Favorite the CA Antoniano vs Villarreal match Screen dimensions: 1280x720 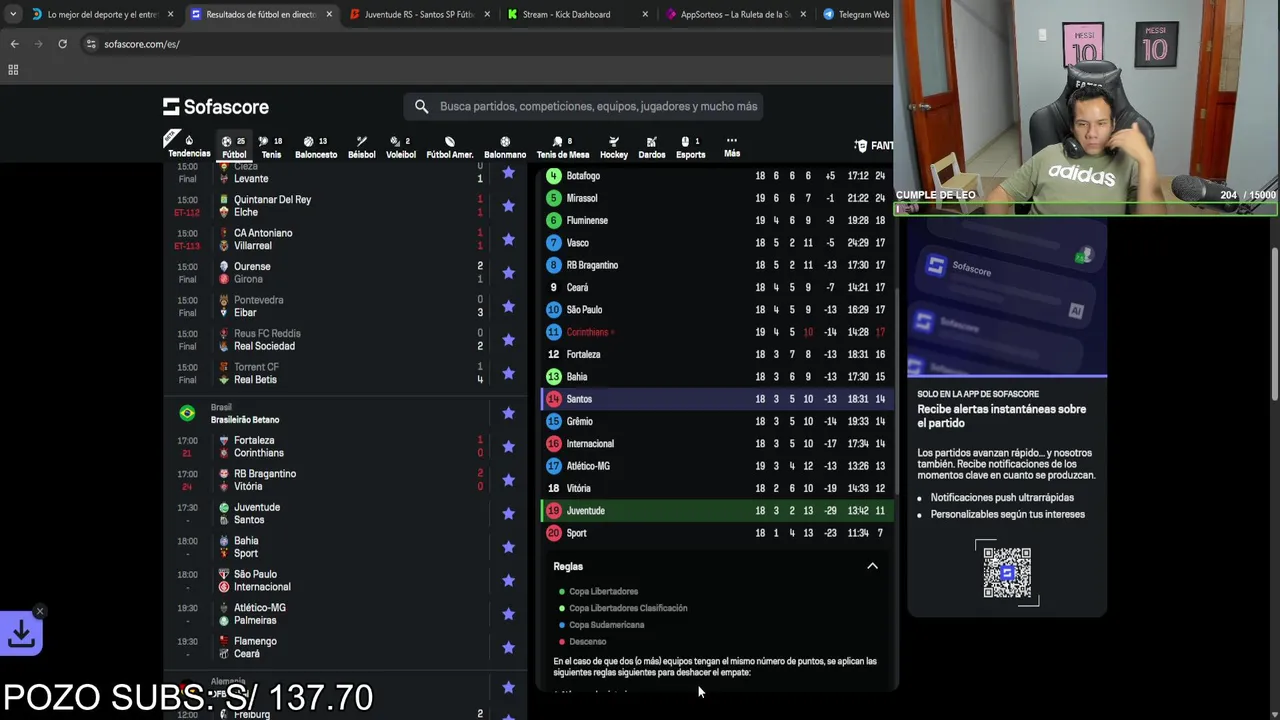[508, 239]
